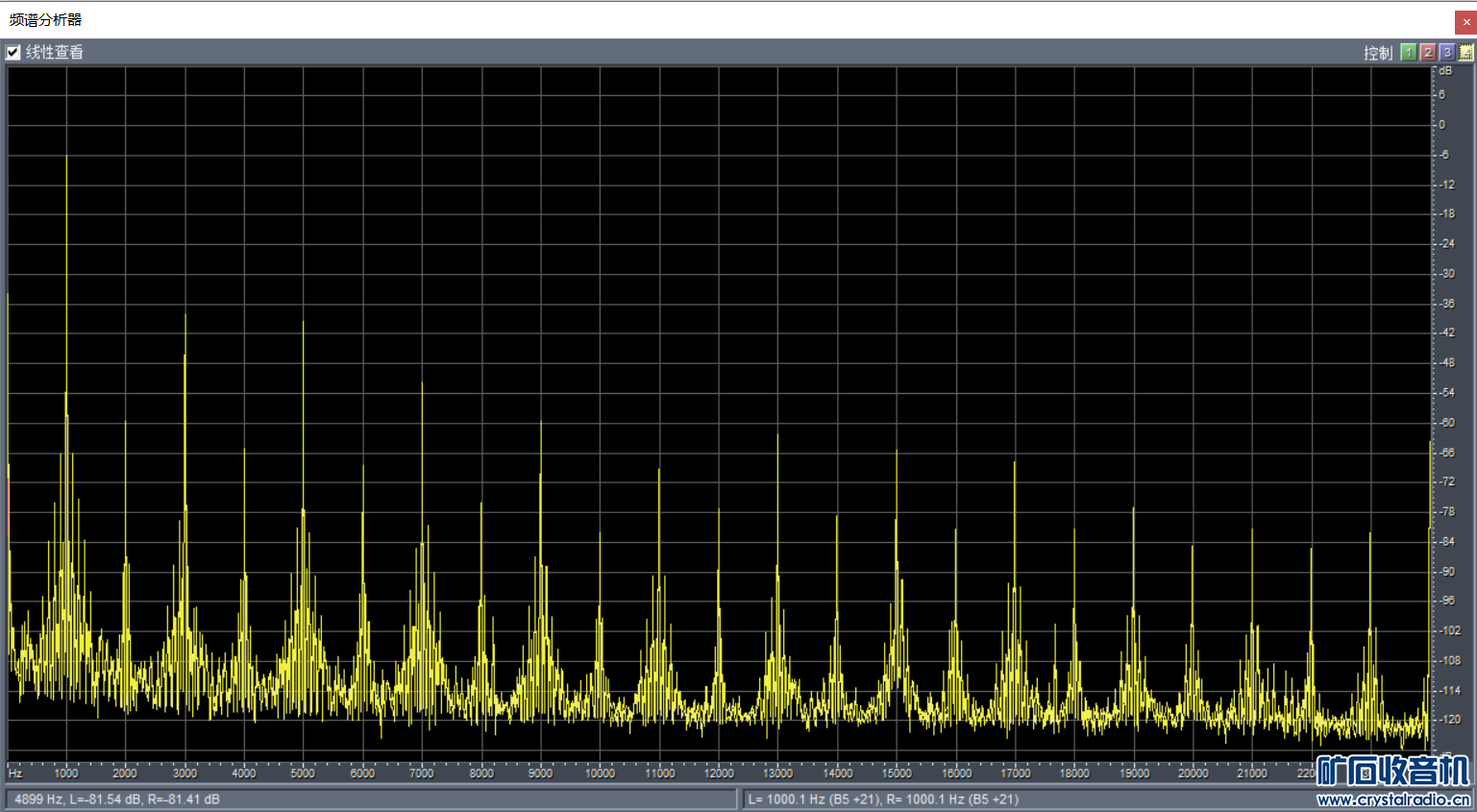
Task: Close the 频谱分析器 window
Action: point(1465,21)
